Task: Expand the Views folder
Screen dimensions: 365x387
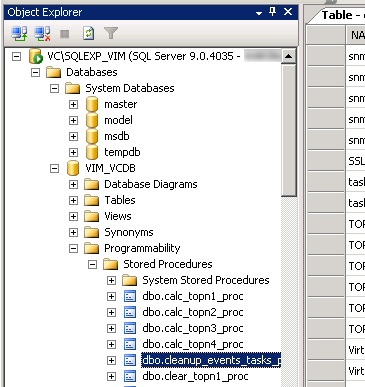Action: click(x=73, y=216)
